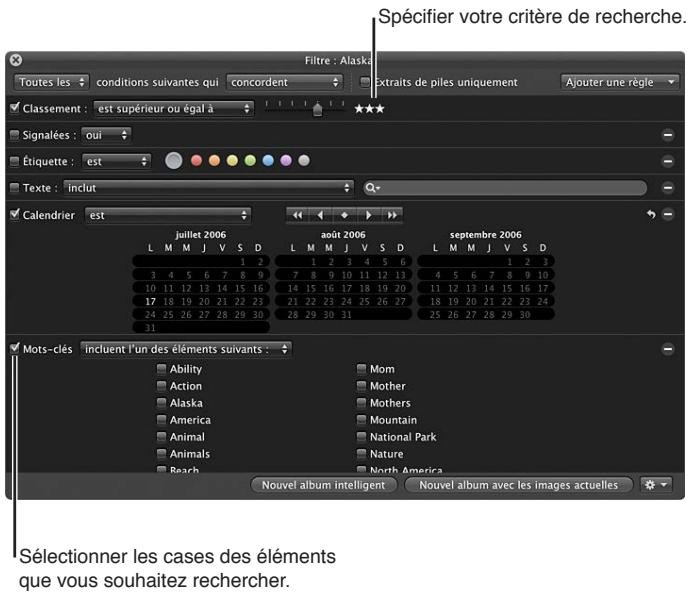Enable the Étiquette rule checkbox
The height and width of the screenshot is (592, 689).
click(15, 161)
